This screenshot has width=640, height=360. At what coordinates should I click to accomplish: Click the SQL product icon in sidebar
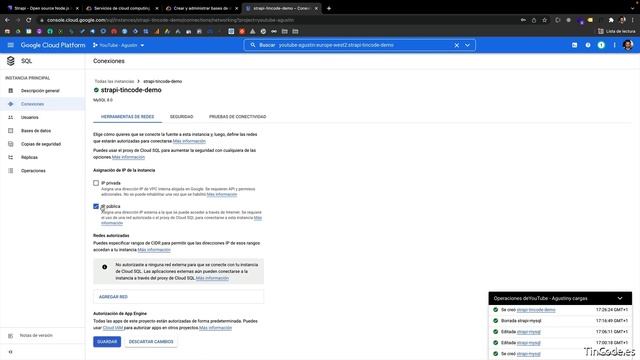[x=11, y=61]
